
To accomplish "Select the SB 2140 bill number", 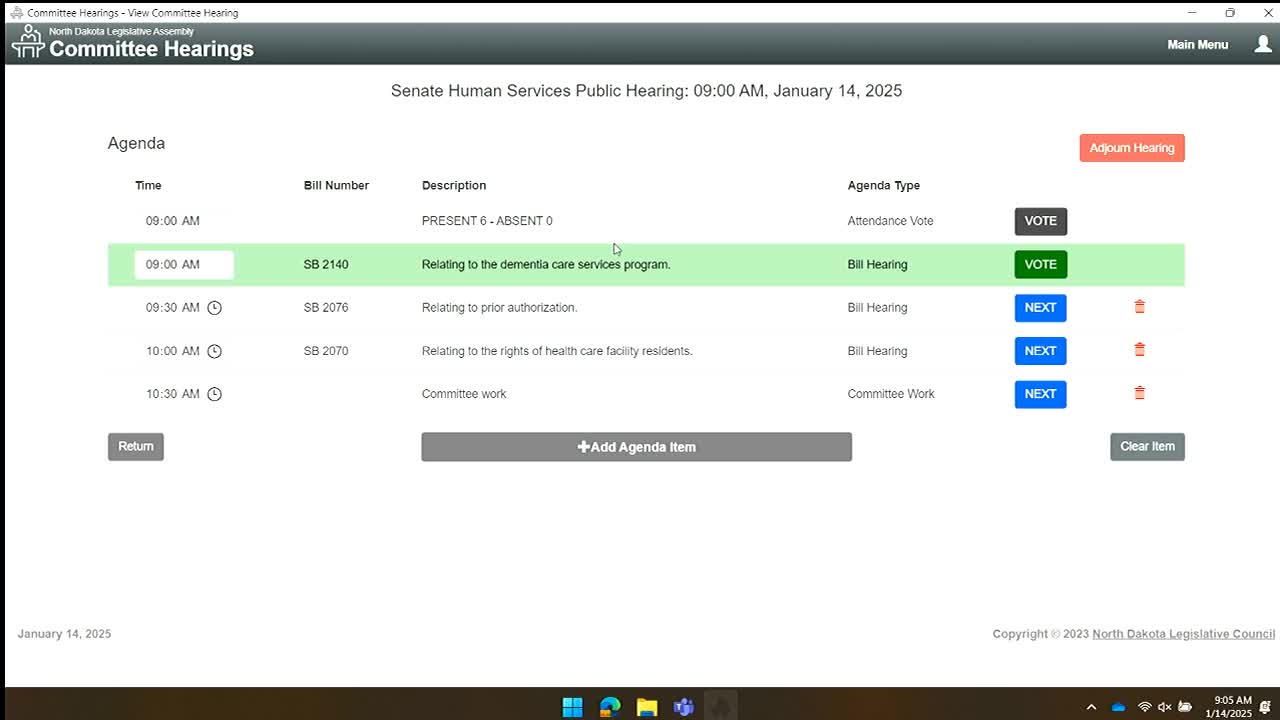I will point(326,265).
